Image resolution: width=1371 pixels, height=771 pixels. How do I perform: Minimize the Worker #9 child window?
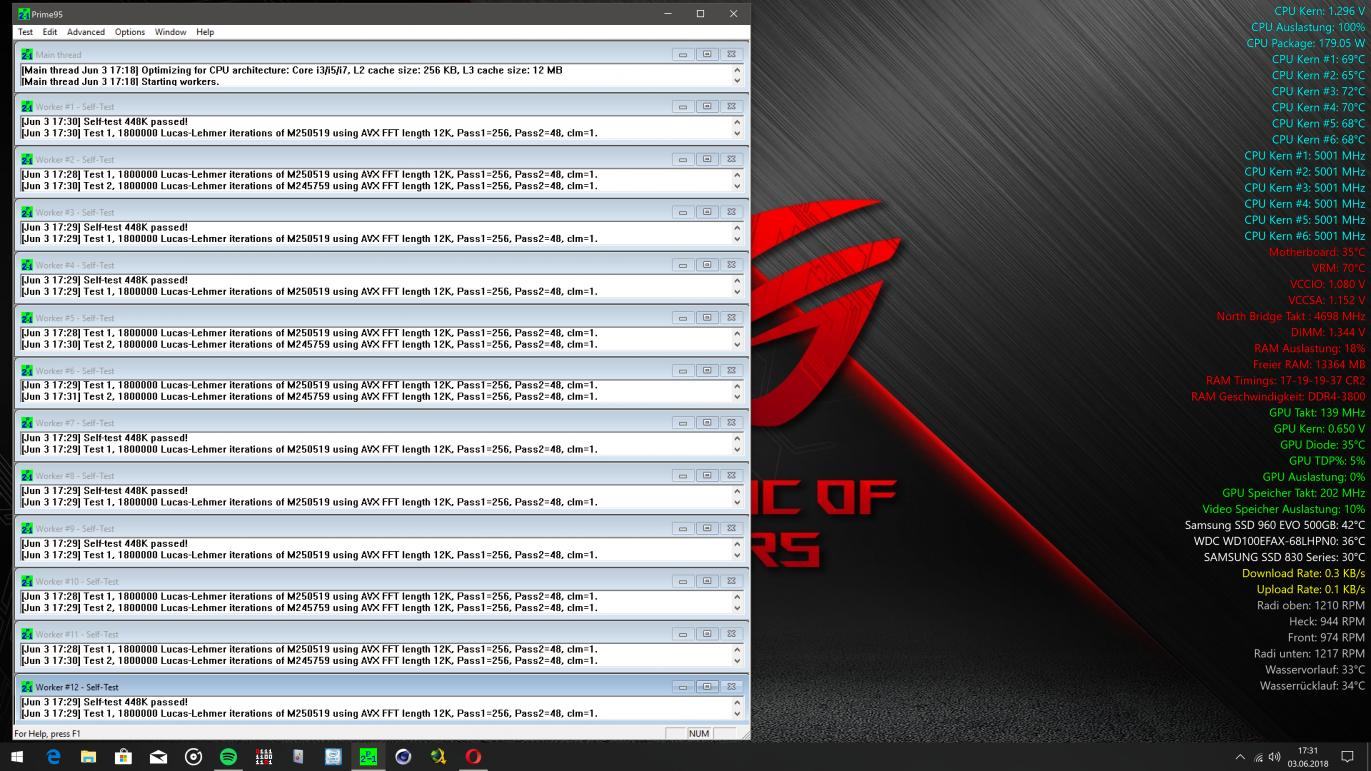click(683, 528)
